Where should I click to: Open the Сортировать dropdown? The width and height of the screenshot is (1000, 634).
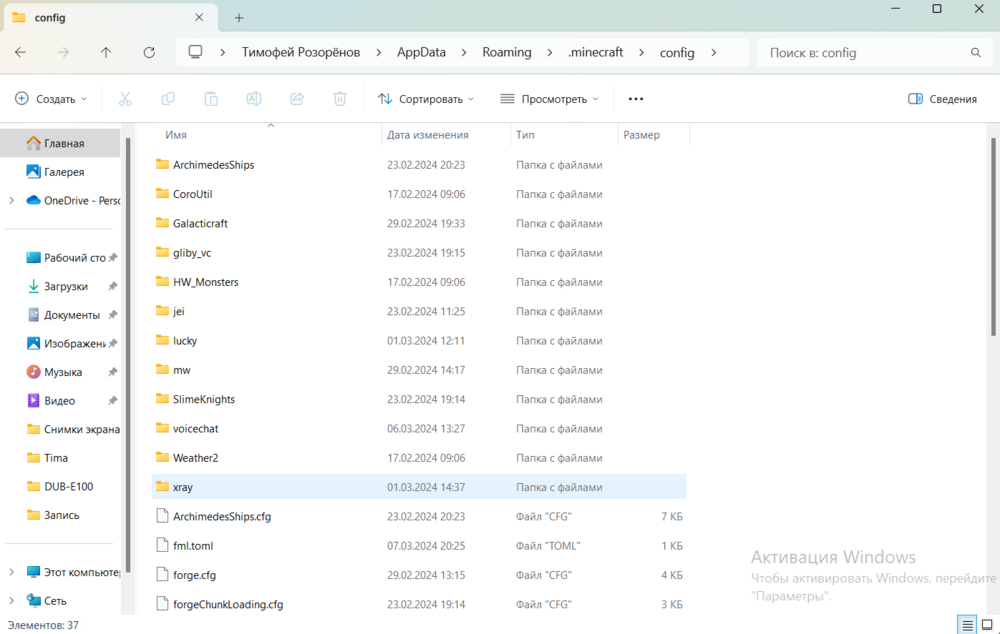pyautogui.click(x=426, y=99)
